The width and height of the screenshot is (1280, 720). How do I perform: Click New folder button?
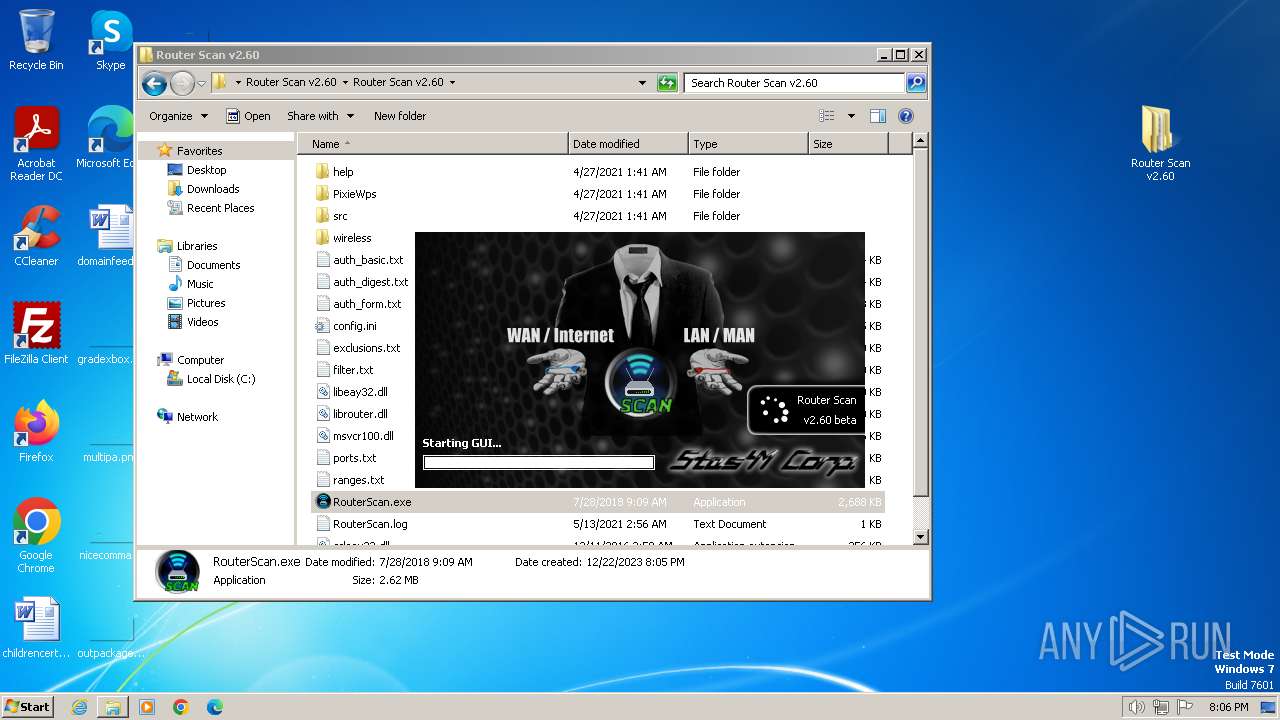[x=400, y=116]
